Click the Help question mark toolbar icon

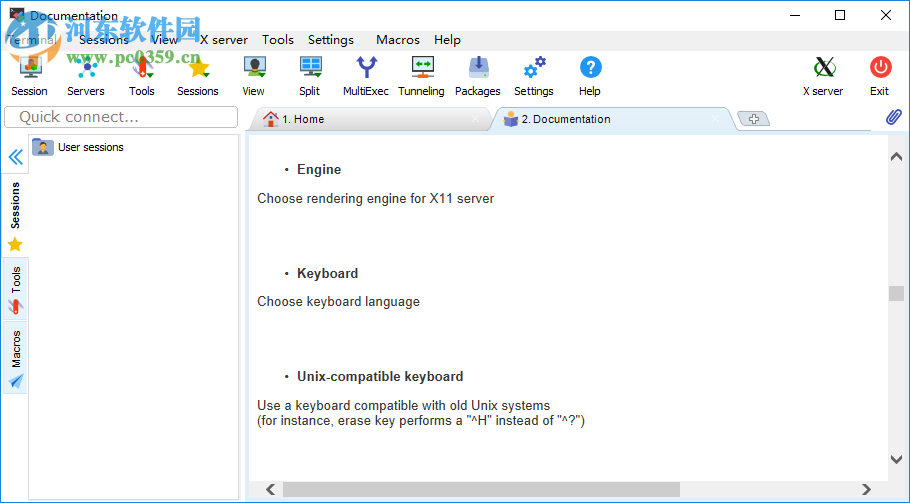pyautogui.click(x=590, y=68)
